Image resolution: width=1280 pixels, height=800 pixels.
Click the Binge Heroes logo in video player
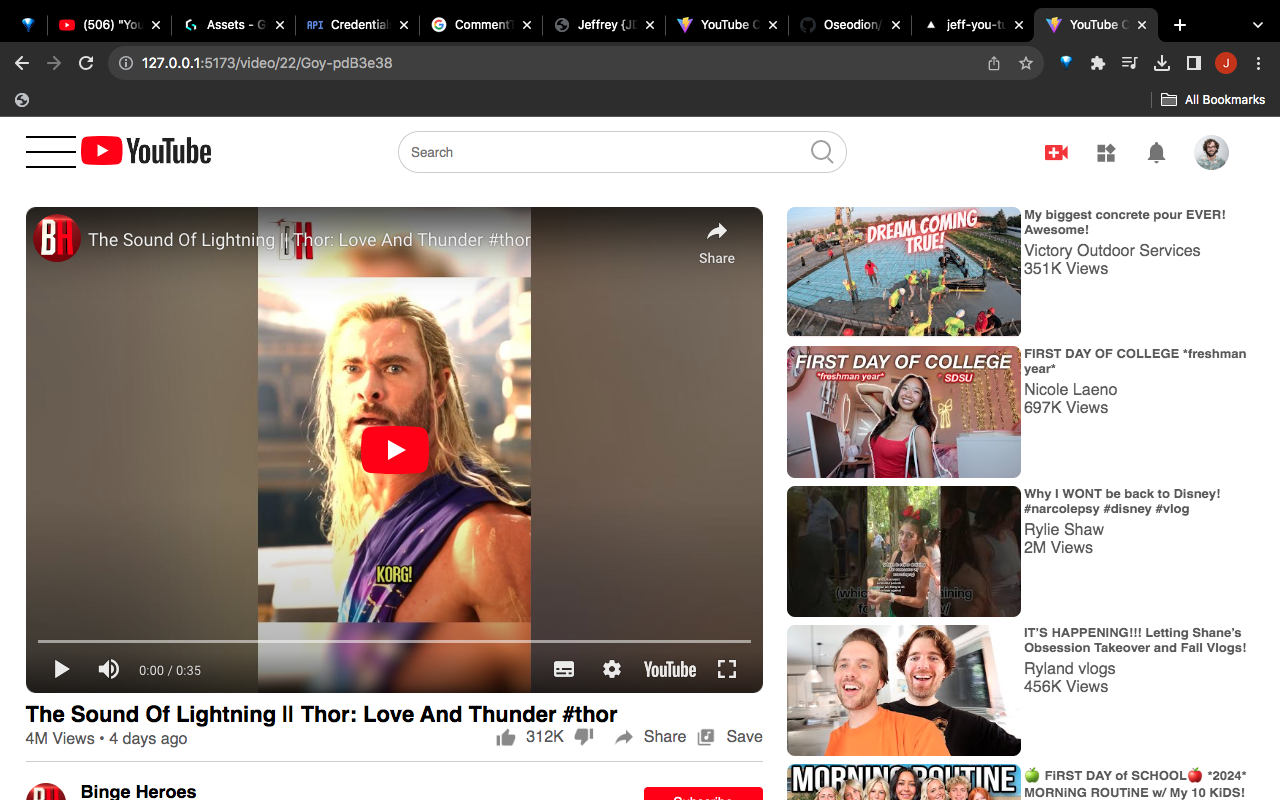57,239
